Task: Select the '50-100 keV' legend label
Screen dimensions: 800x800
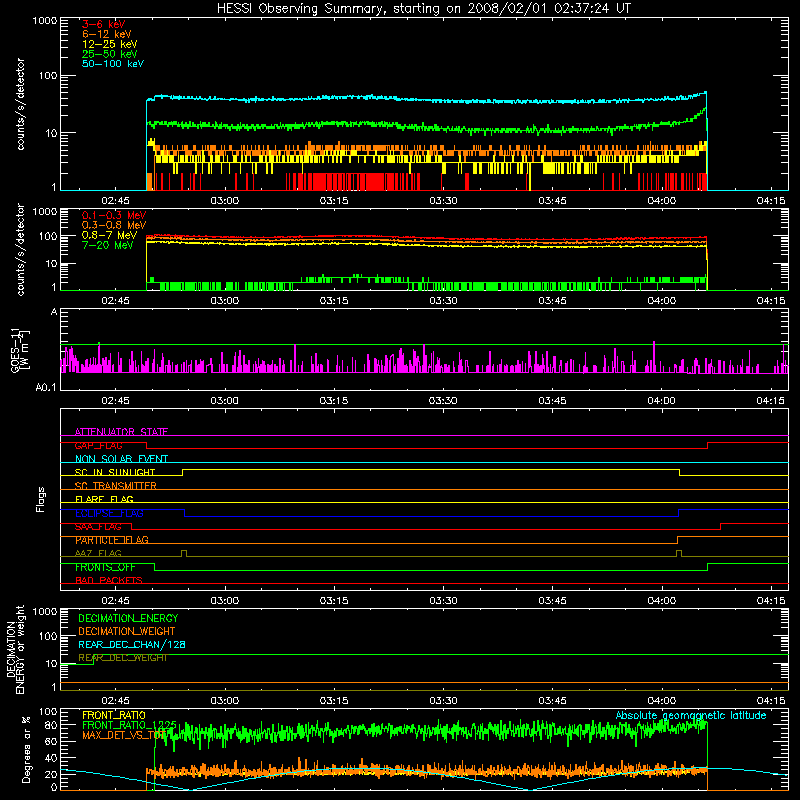Action: click(113, 64)
